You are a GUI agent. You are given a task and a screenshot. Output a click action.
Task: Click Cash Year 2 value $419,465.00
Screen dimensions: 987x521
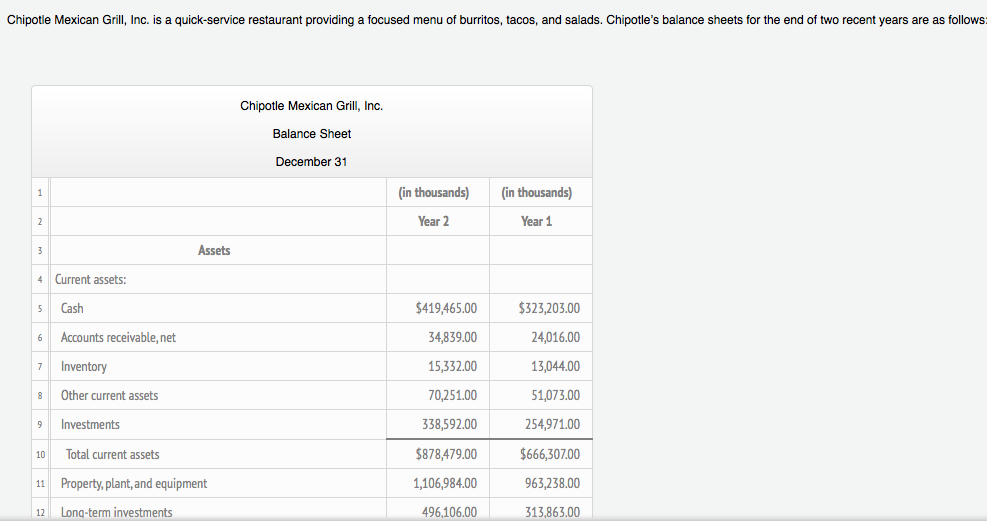pyautogui.click(x=446, y=308)
